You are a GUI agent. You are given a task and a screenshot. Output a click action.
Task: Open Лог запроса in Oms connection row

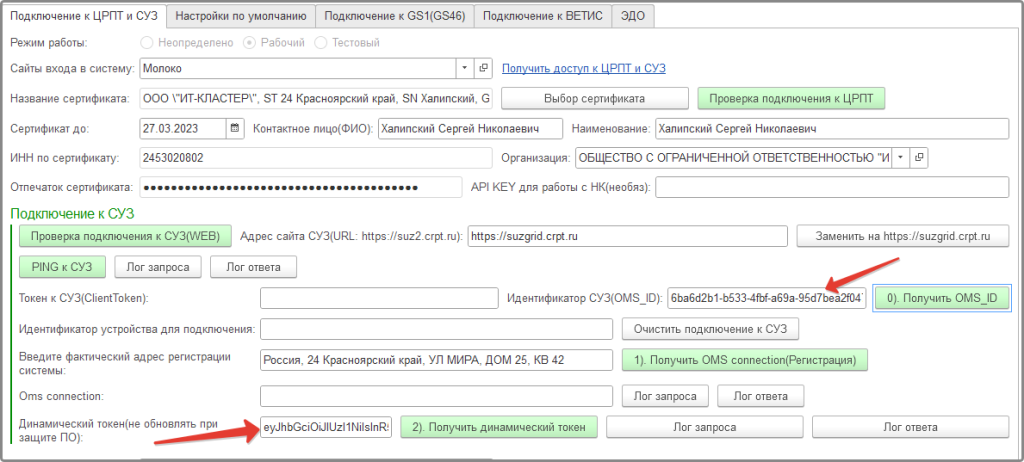click(x=665, y=396)
